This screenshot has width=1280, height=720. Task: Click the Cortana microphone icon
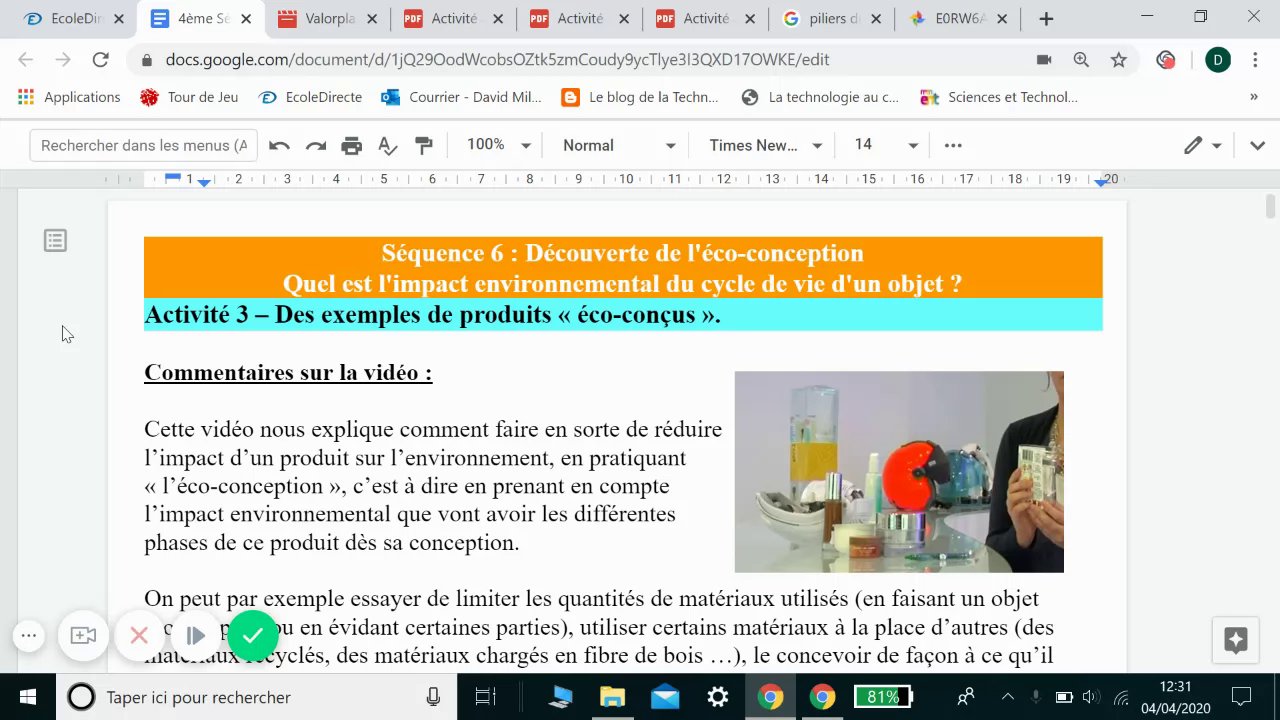tap(433, 697)
